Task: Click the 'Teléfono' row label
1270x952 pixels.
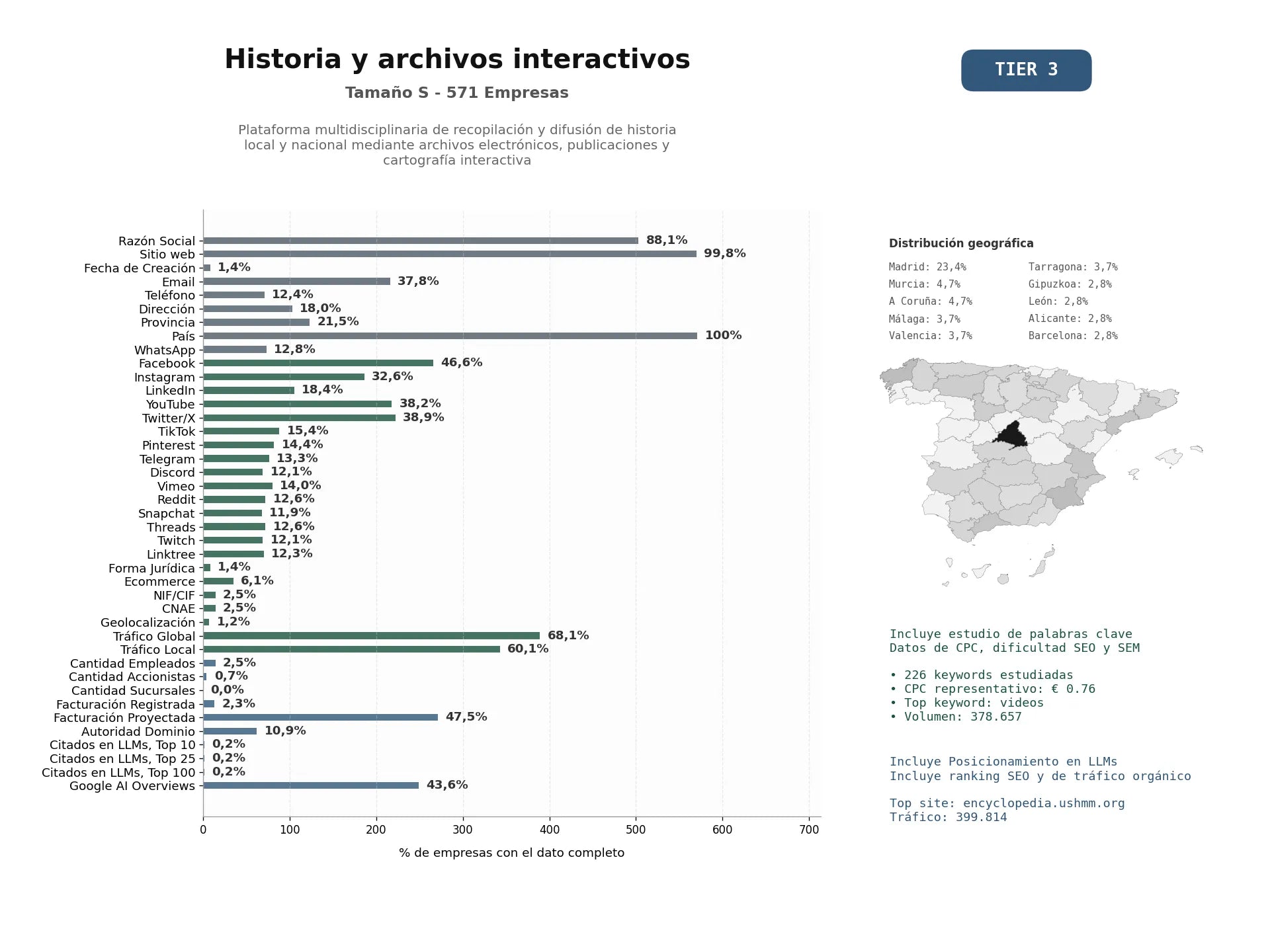Action: (170, 296)
